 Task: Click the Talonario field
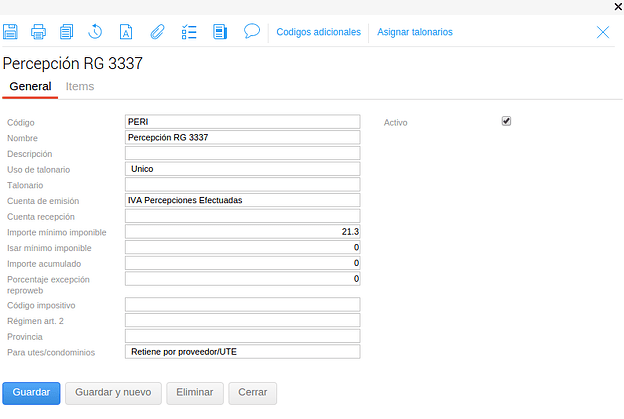(242, 185)
